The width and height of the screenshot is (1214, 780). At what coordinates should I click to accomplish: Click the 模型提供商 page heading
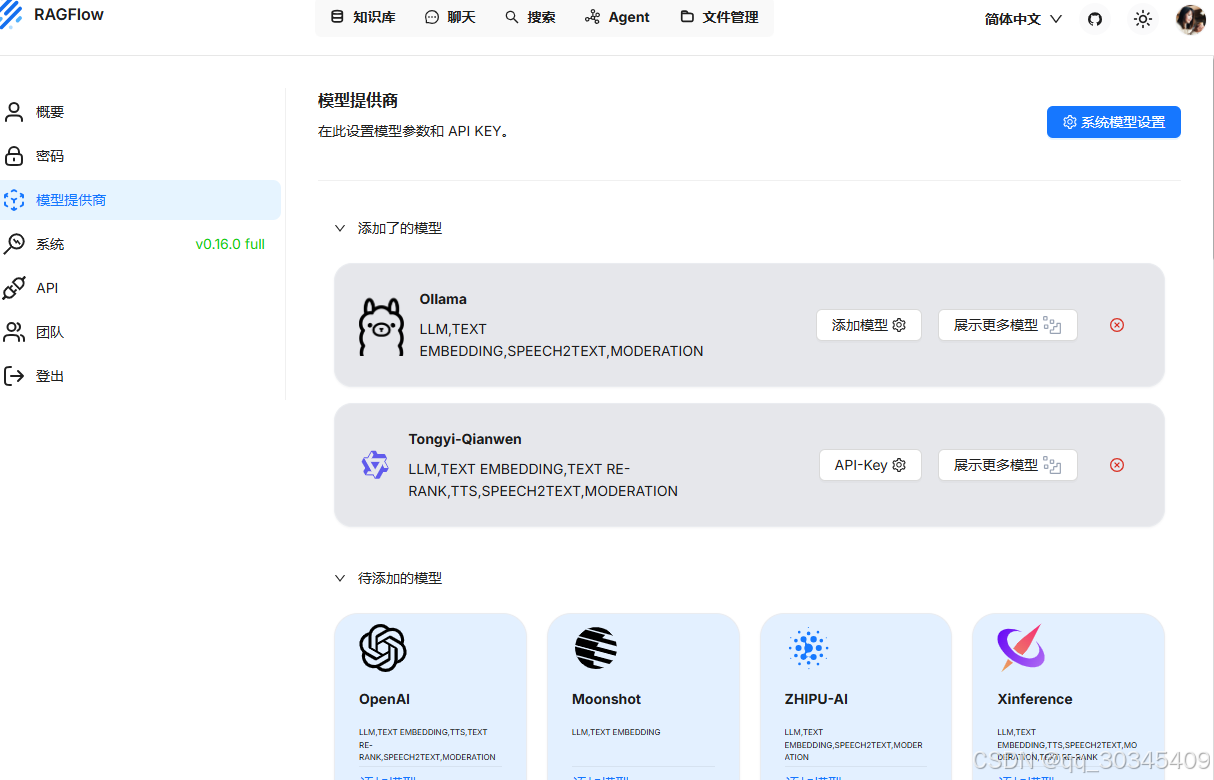(358, 101)
